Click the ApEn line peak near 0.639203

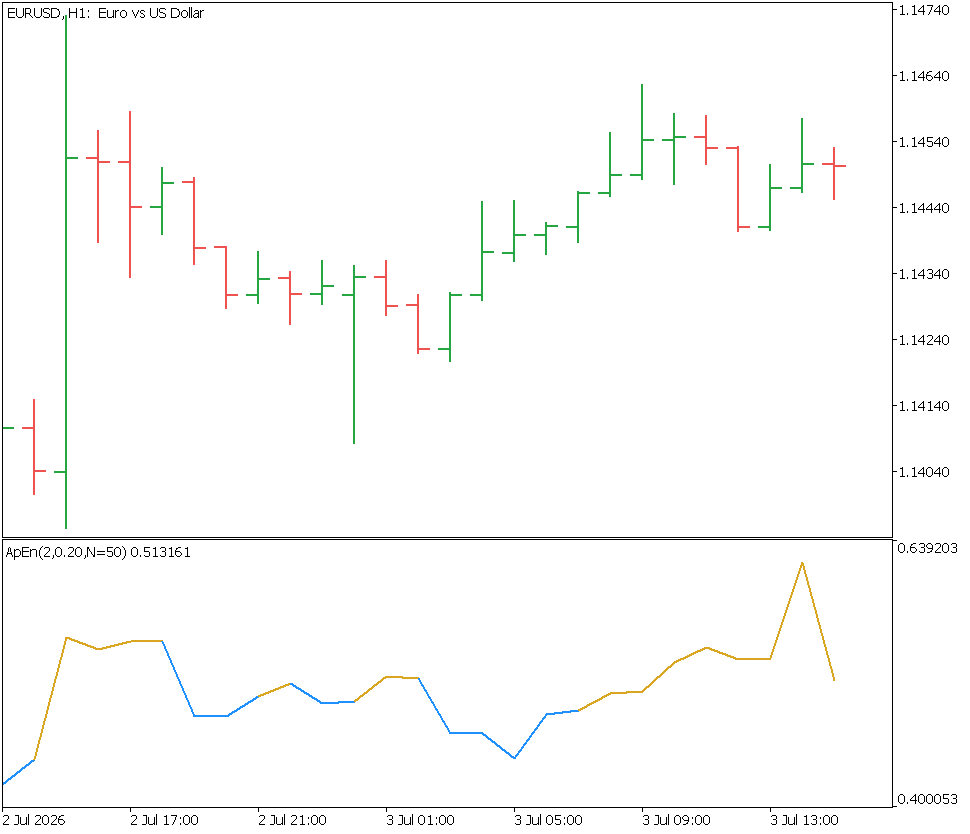pos(802,563)
